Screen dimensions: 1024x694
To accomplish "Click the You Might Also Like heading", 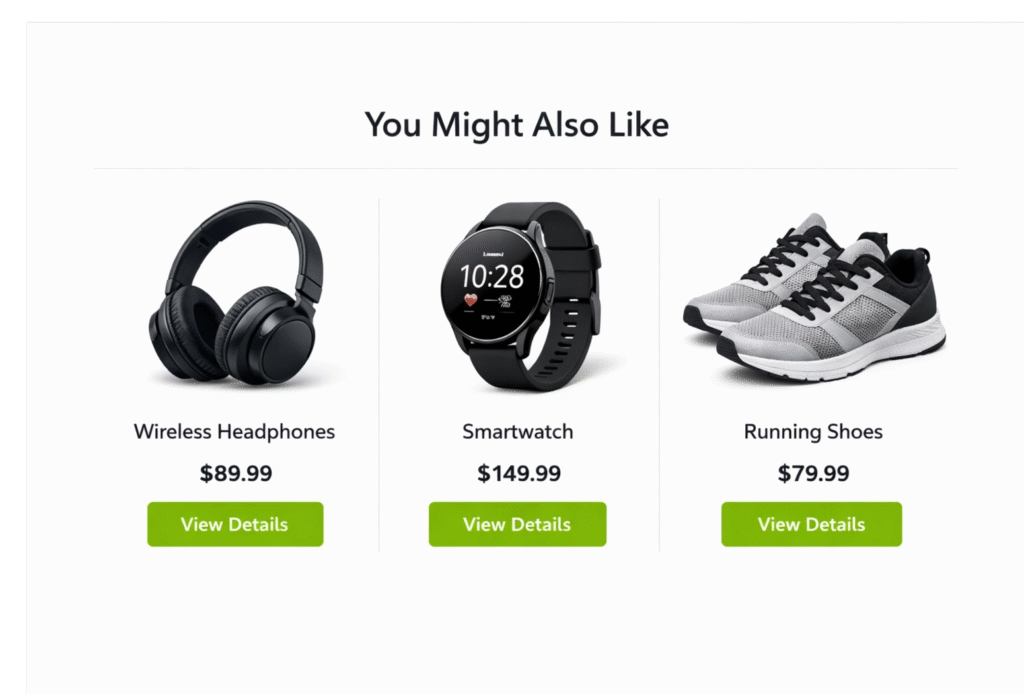I will [x=517, y=124].
